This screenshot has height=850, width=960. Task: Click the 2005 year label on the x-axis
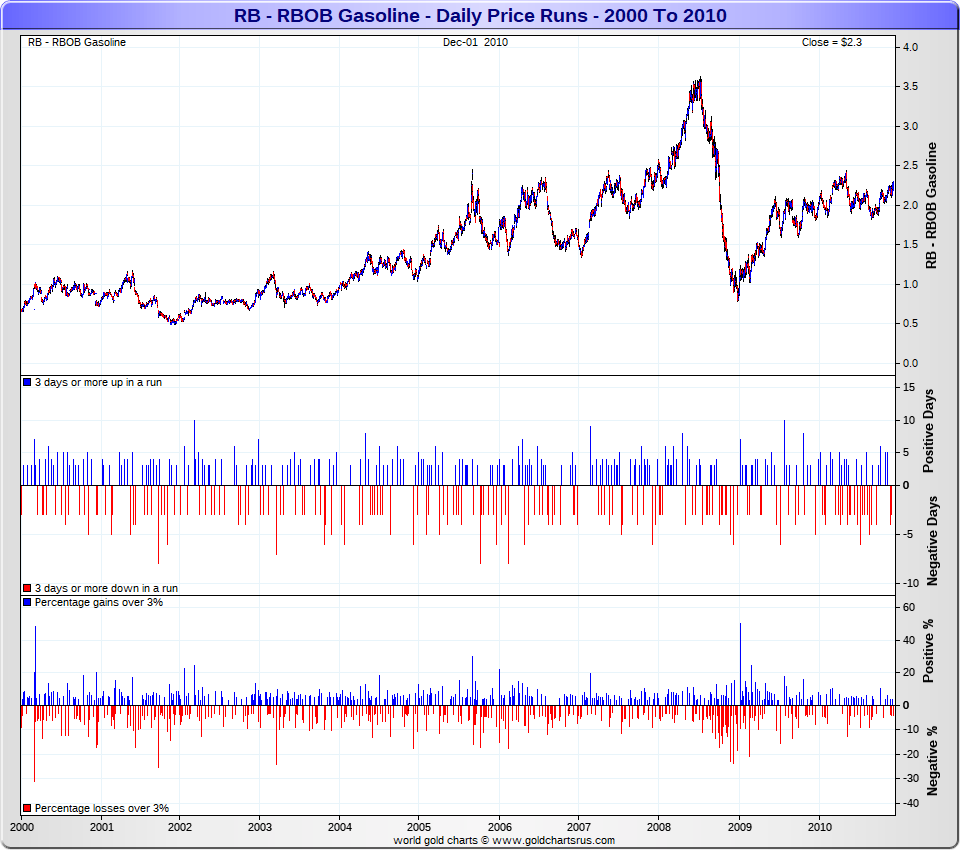(x=419, y=827)
